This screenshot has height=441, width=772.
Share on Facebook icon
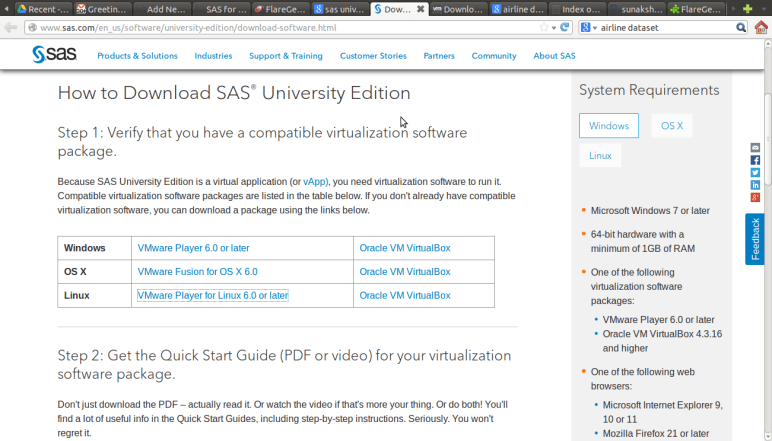(755, 160)
